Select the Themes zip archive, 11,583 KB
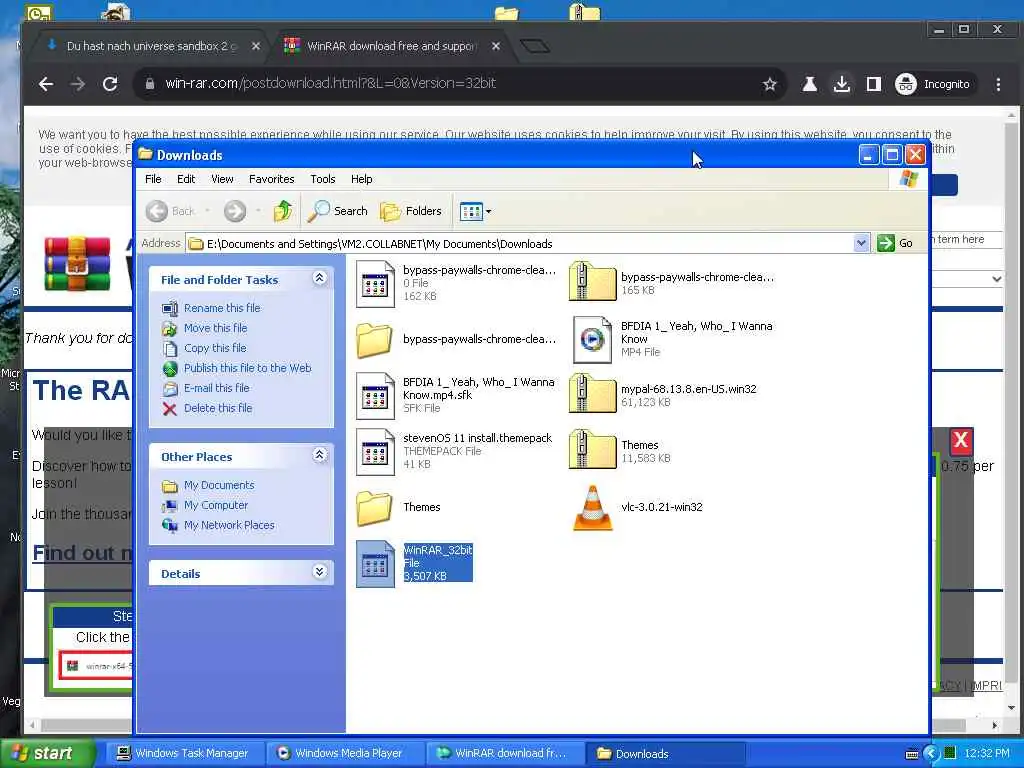This screenshot has width=1024, height=768. click(592, 449)
